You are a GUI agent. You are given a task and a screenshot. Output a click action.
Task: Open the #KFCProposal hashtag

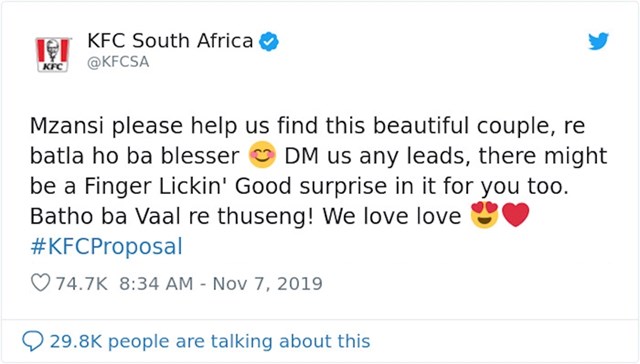(107, 246)
